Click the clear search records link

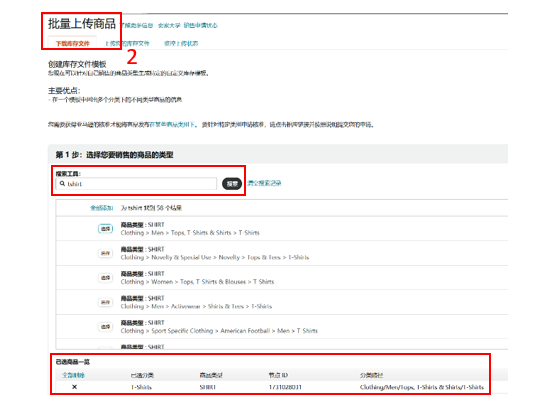point(264,183)
